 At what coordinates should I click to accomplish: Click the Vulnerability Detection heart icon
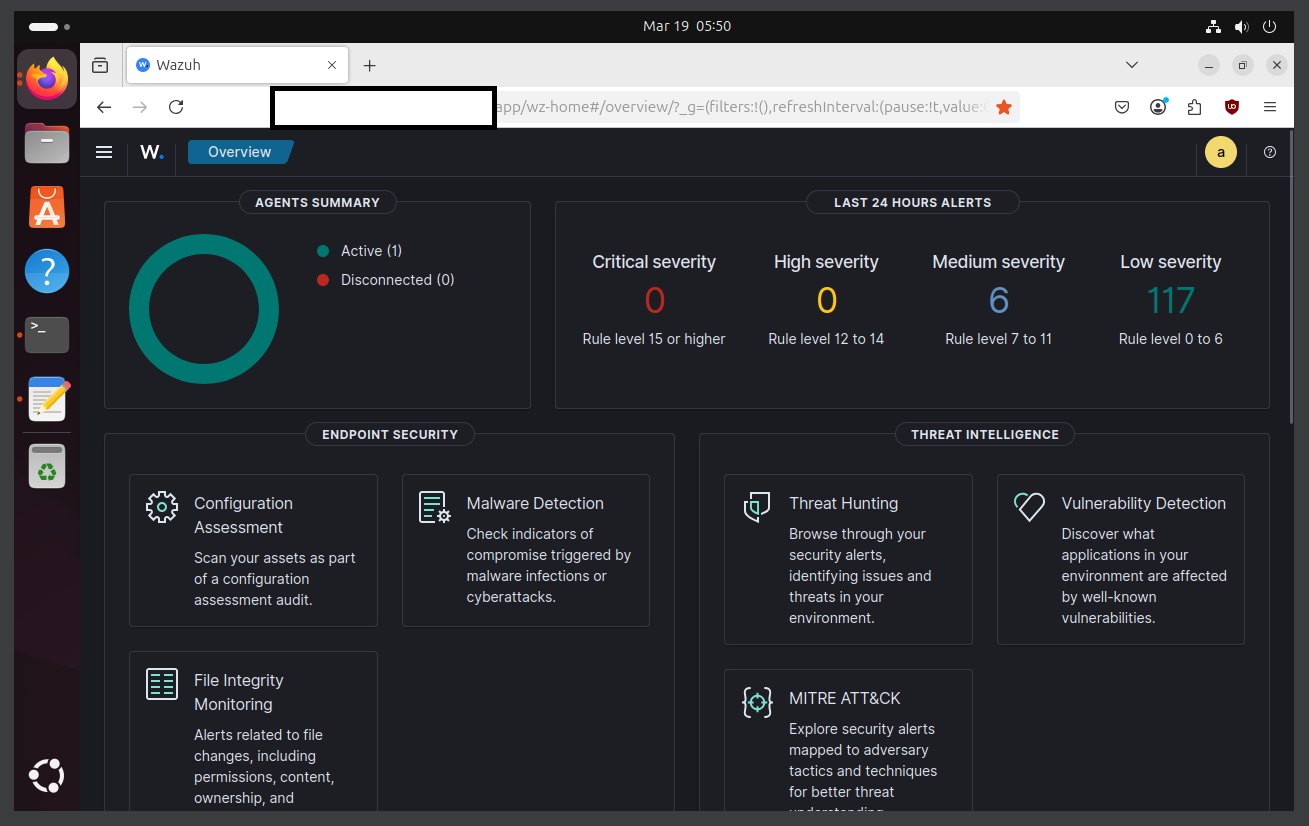1029,507
